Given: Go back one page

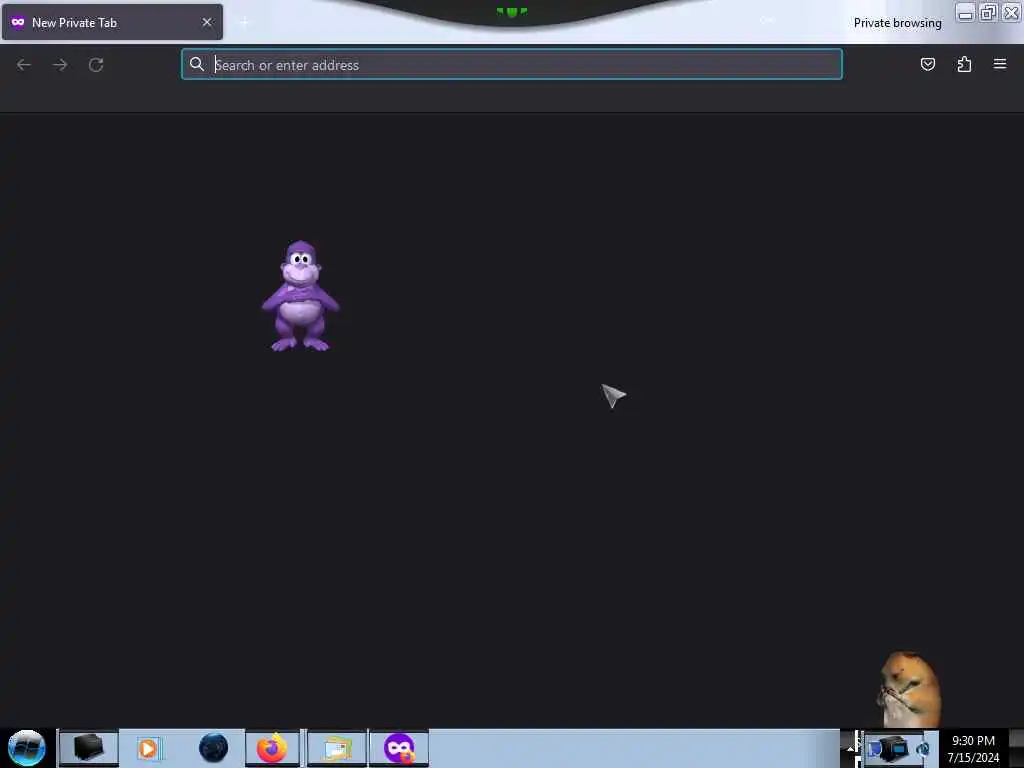Looking at the screenshot, I should (24, 65).
